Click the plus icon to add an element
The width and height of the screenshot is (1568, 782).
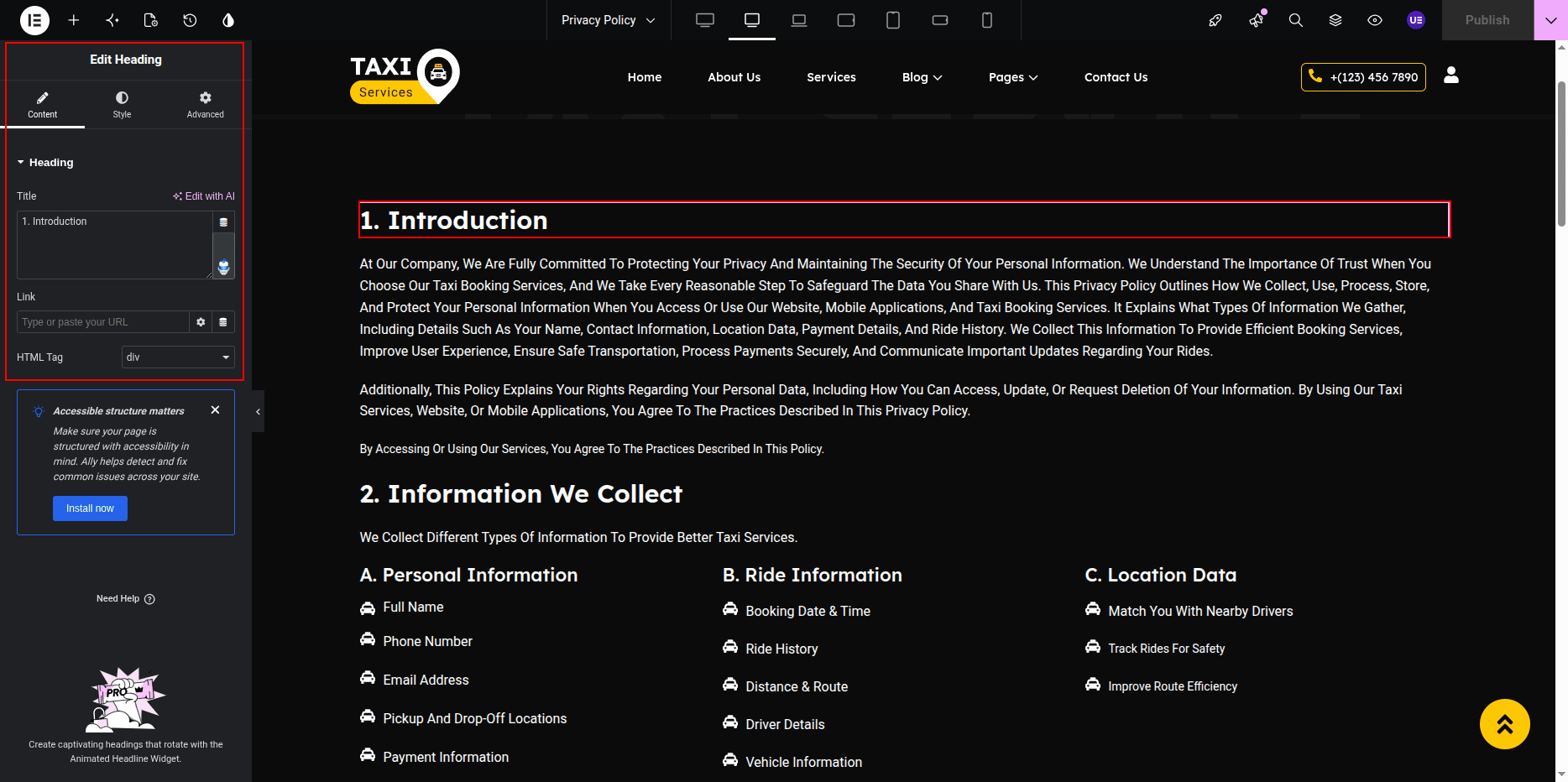pos(74,20)
